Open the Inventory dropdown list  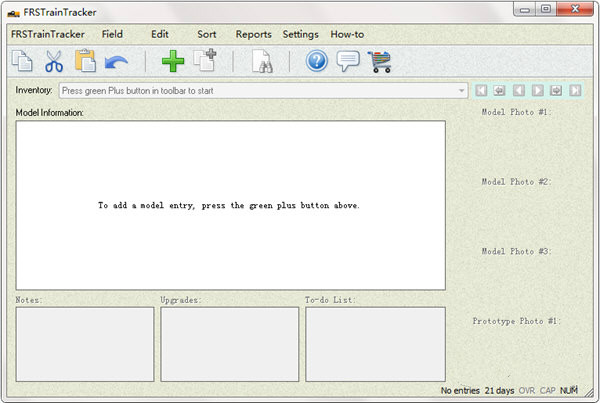[461, 91]
